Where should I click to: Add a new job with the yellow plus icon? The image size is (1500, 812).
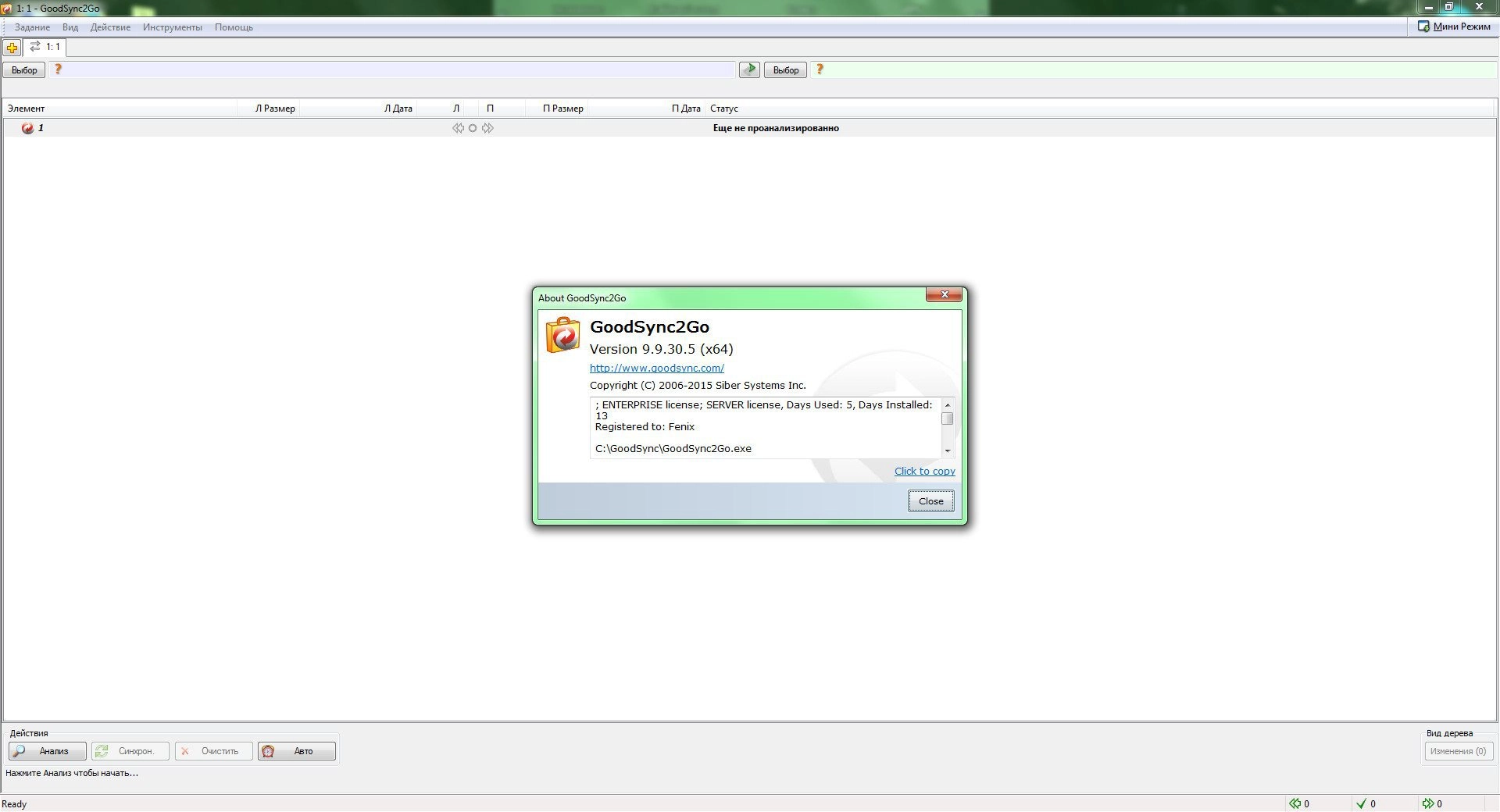12,48
